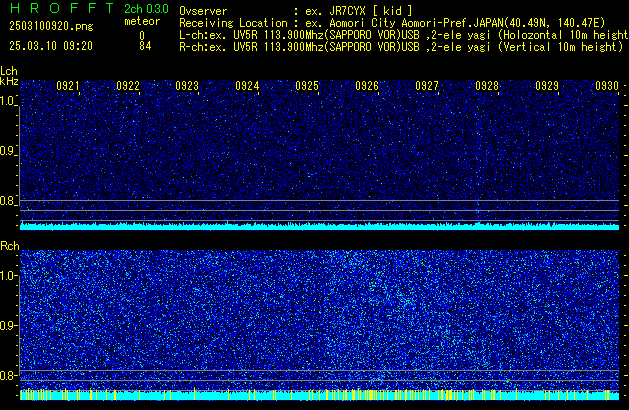This screenshot has width=629, height=410.
Task: Click the 0922 time marker
Action: [128, 86]
